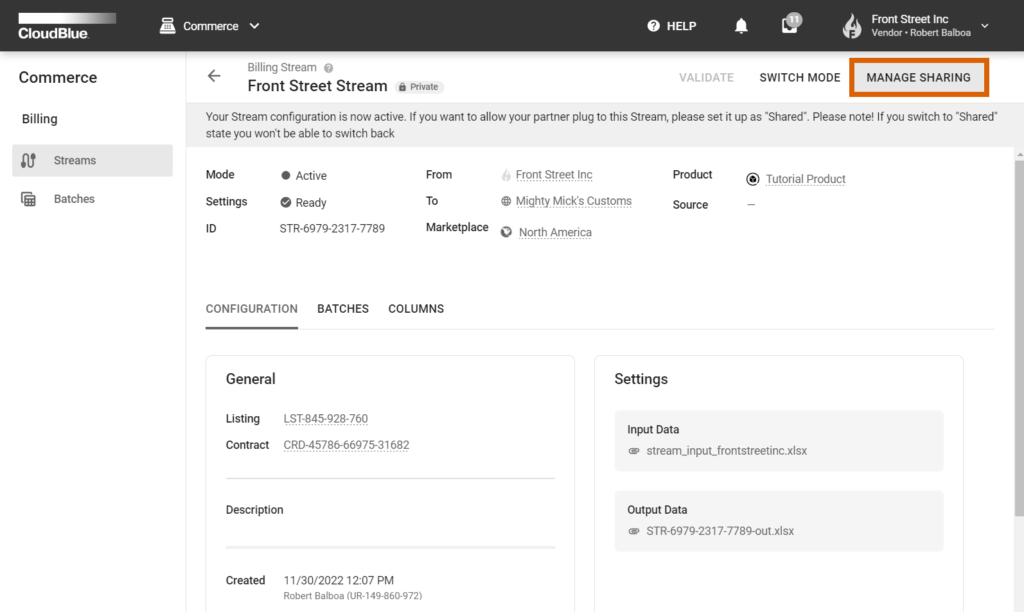1024x612 pixels.
Task: Switch to the CONFIGURATION tab
Action: [x=251, y=309]
